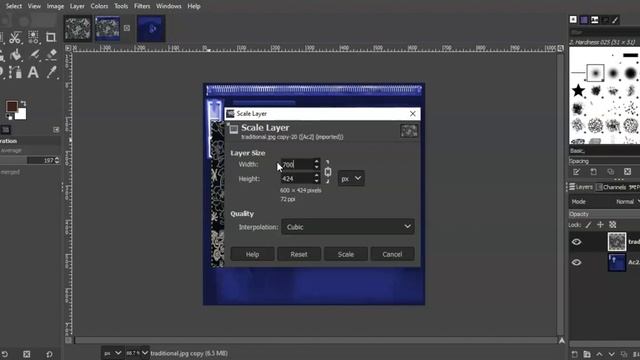
Task: Adjust the layer Opacity slider
Action: click(x=604, y=214)
